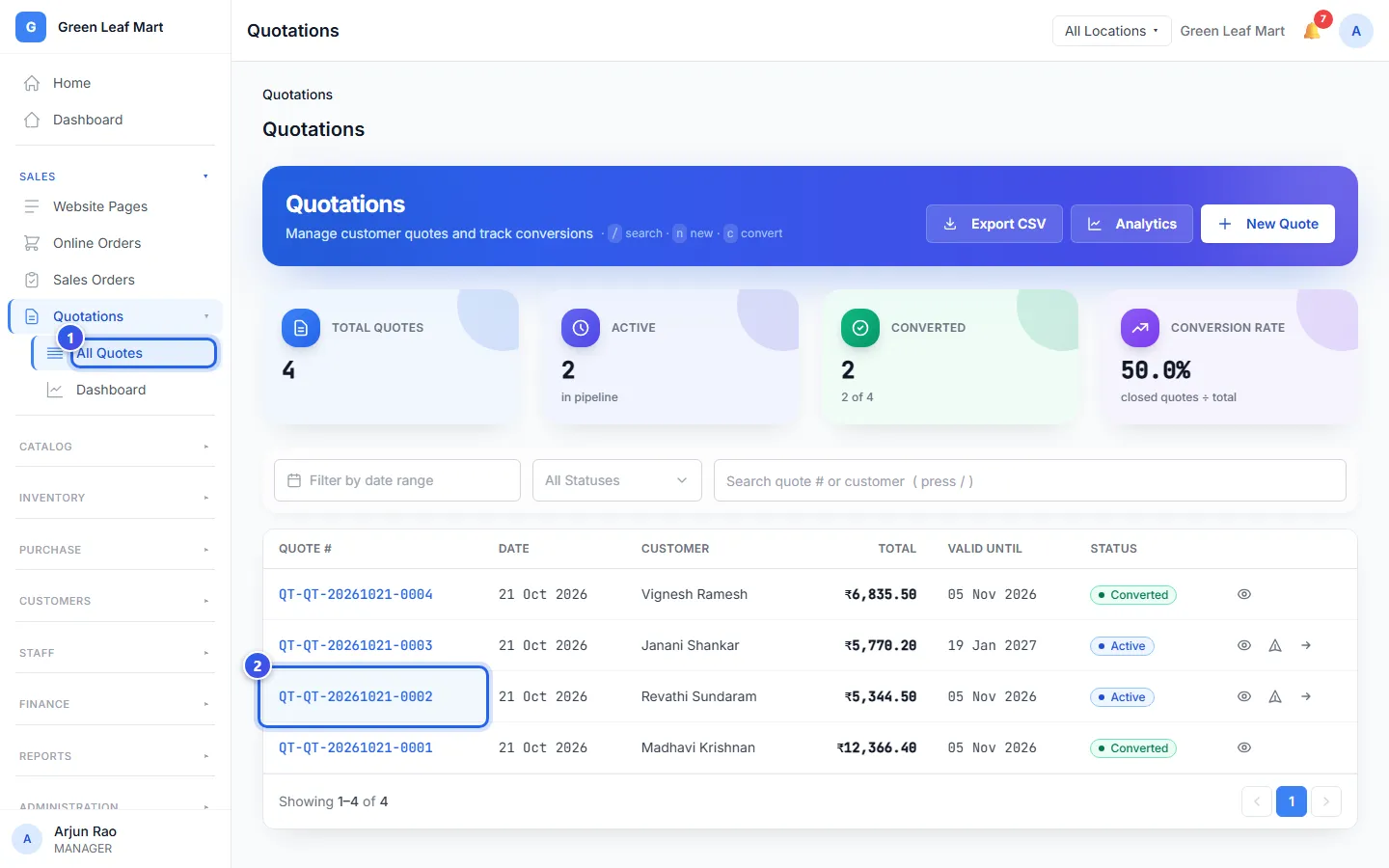Go to Home in sidebar

[115, 83]
